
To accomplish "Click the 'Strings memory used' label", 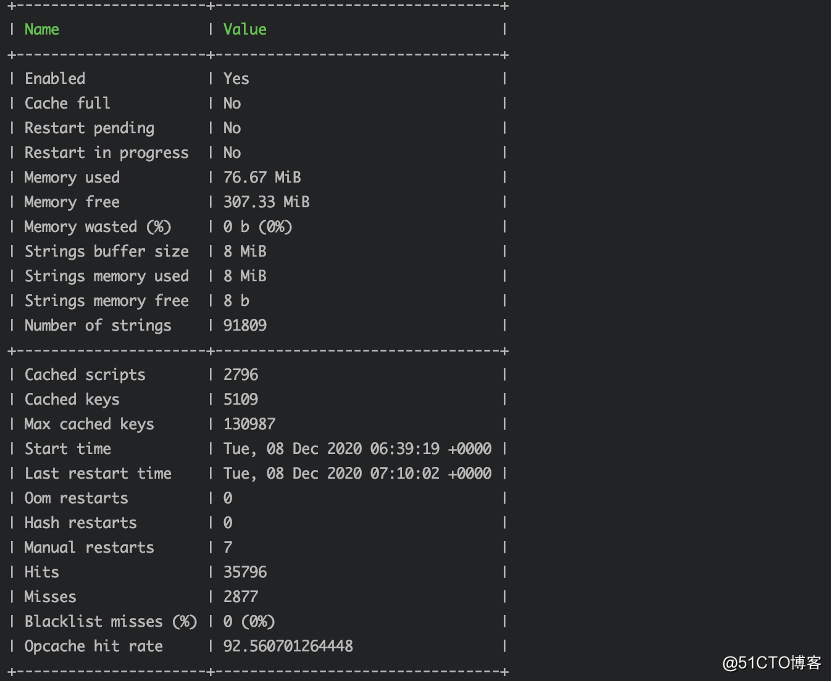I will click(x=106, y=276).
